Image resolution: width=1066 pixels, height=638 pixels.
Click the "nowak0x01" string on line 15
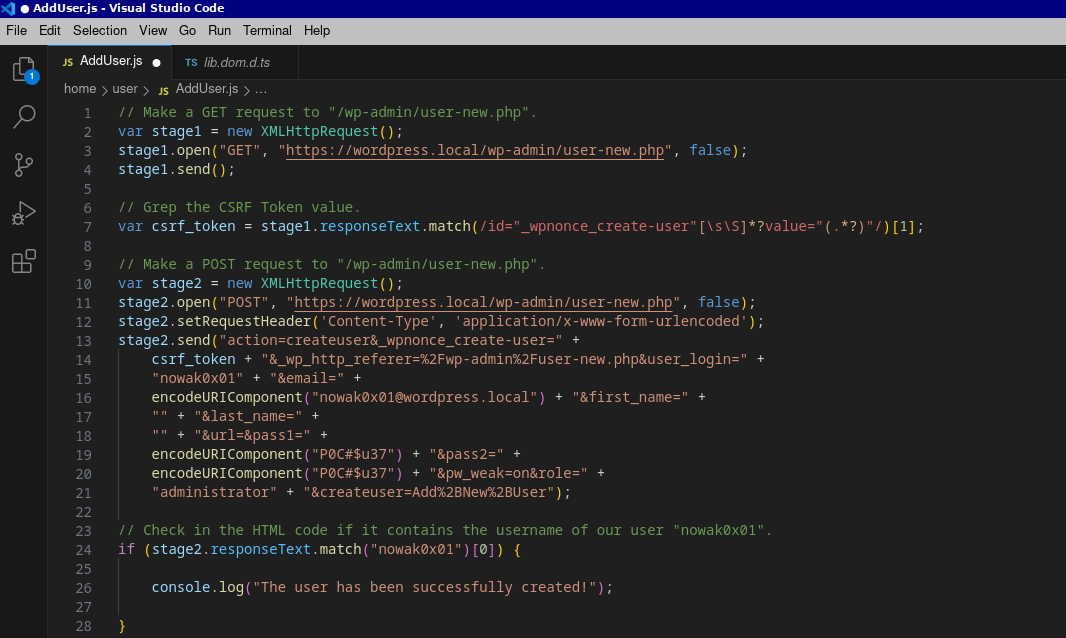[198, 378]
